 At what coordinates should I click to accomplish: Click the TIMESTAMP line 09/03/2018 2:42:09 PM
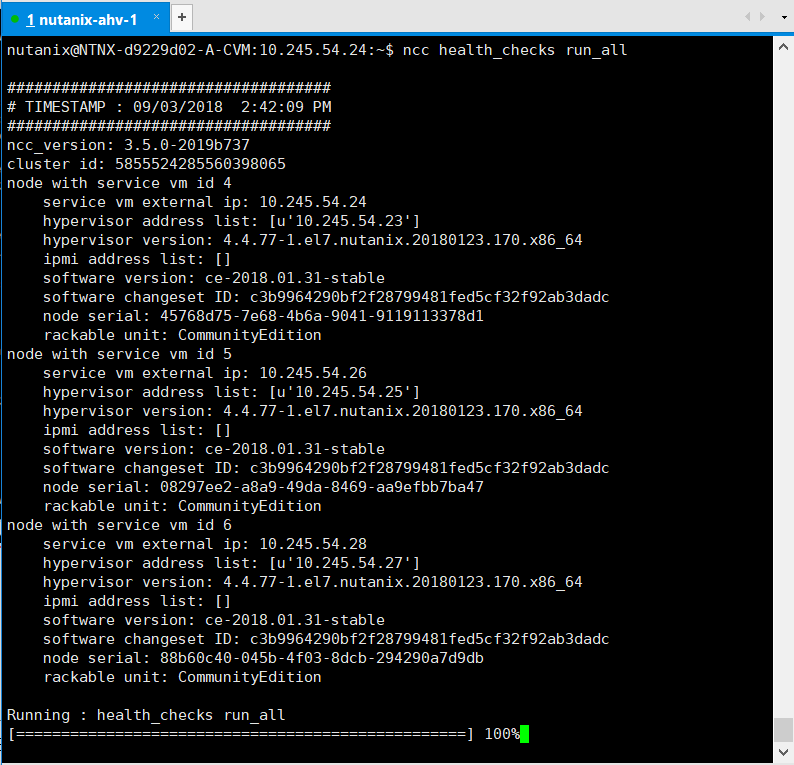pos(169,107)
